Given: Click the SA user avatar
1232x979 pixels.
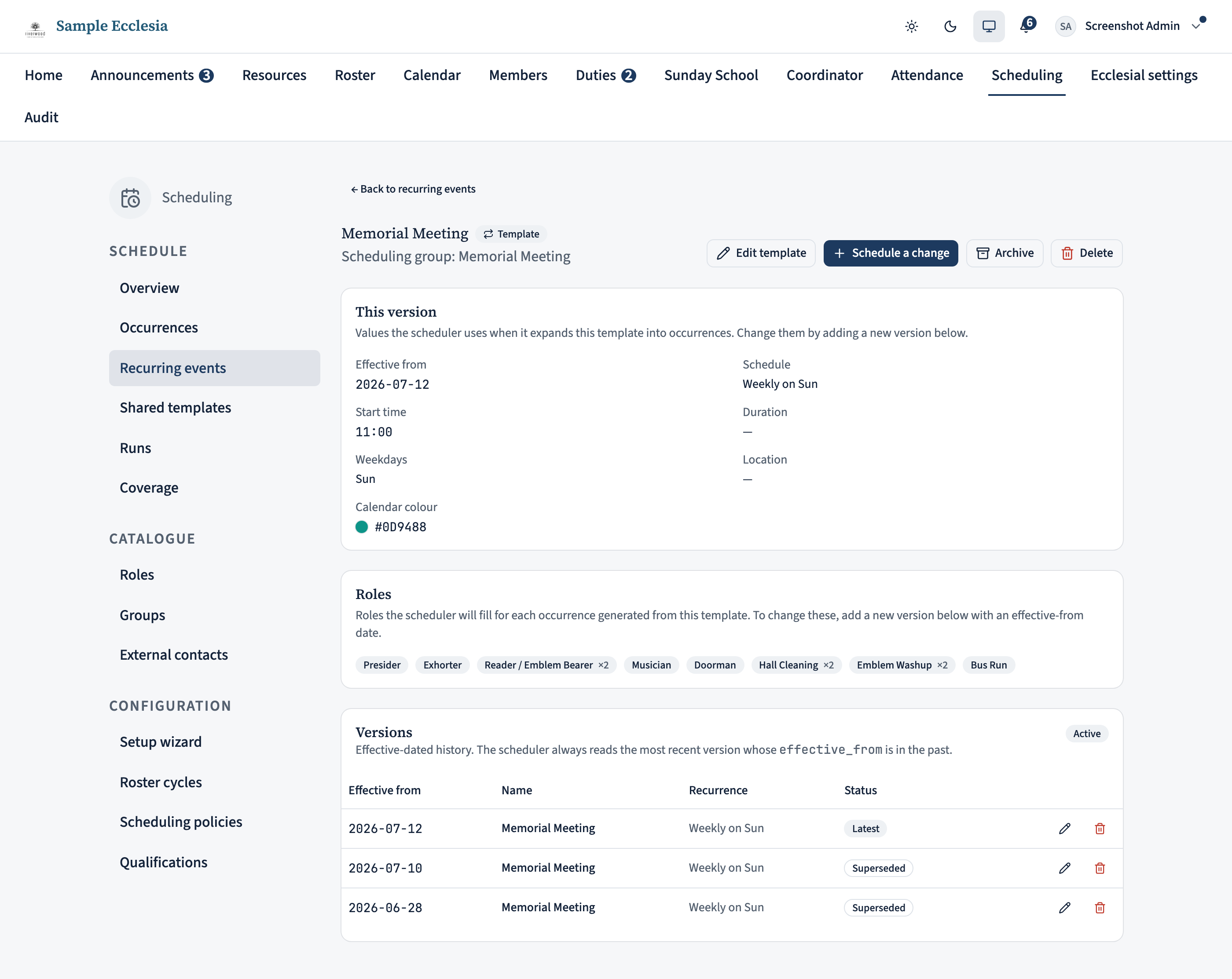Looking at the screenshot, I should pos(1065,26).
